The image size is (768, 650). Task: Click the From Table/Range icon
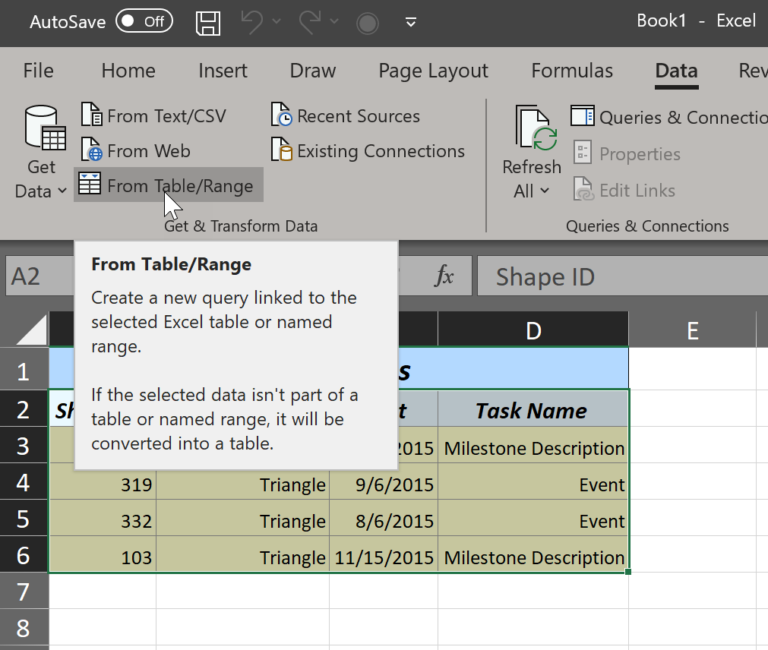tap(90, 183)
